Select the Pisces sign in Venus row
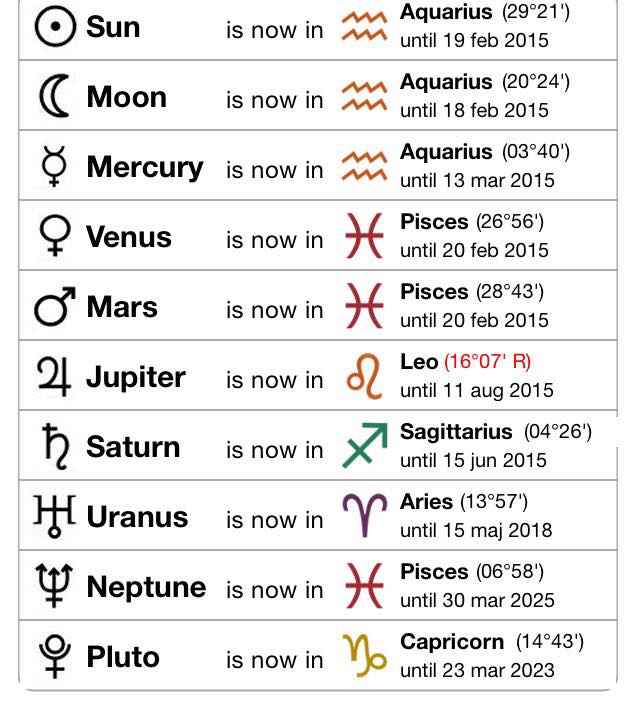The image size is (640, 706). coord(364,235)
